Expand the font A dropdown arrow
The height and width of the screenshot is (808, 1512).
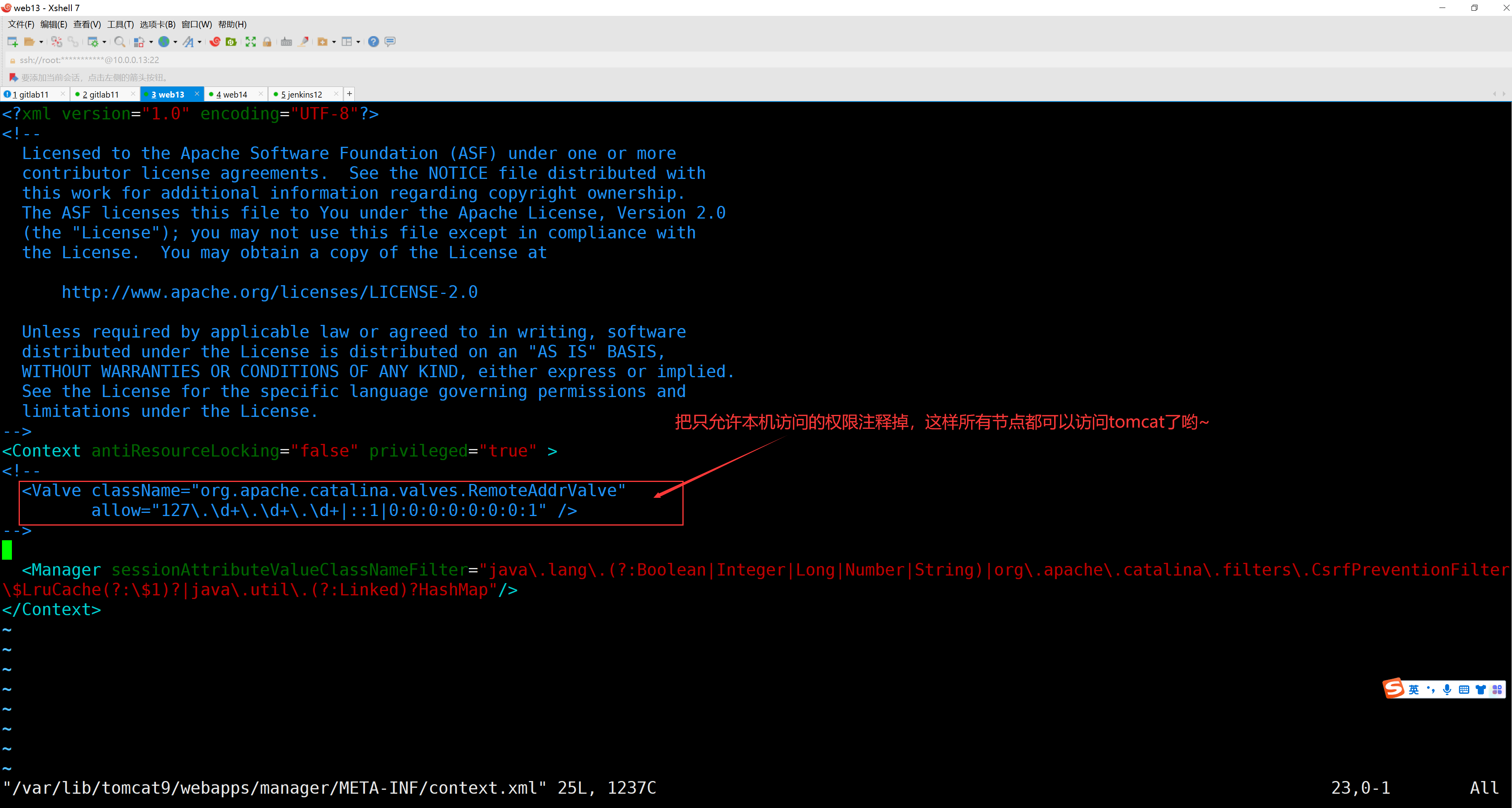[200, 42]
